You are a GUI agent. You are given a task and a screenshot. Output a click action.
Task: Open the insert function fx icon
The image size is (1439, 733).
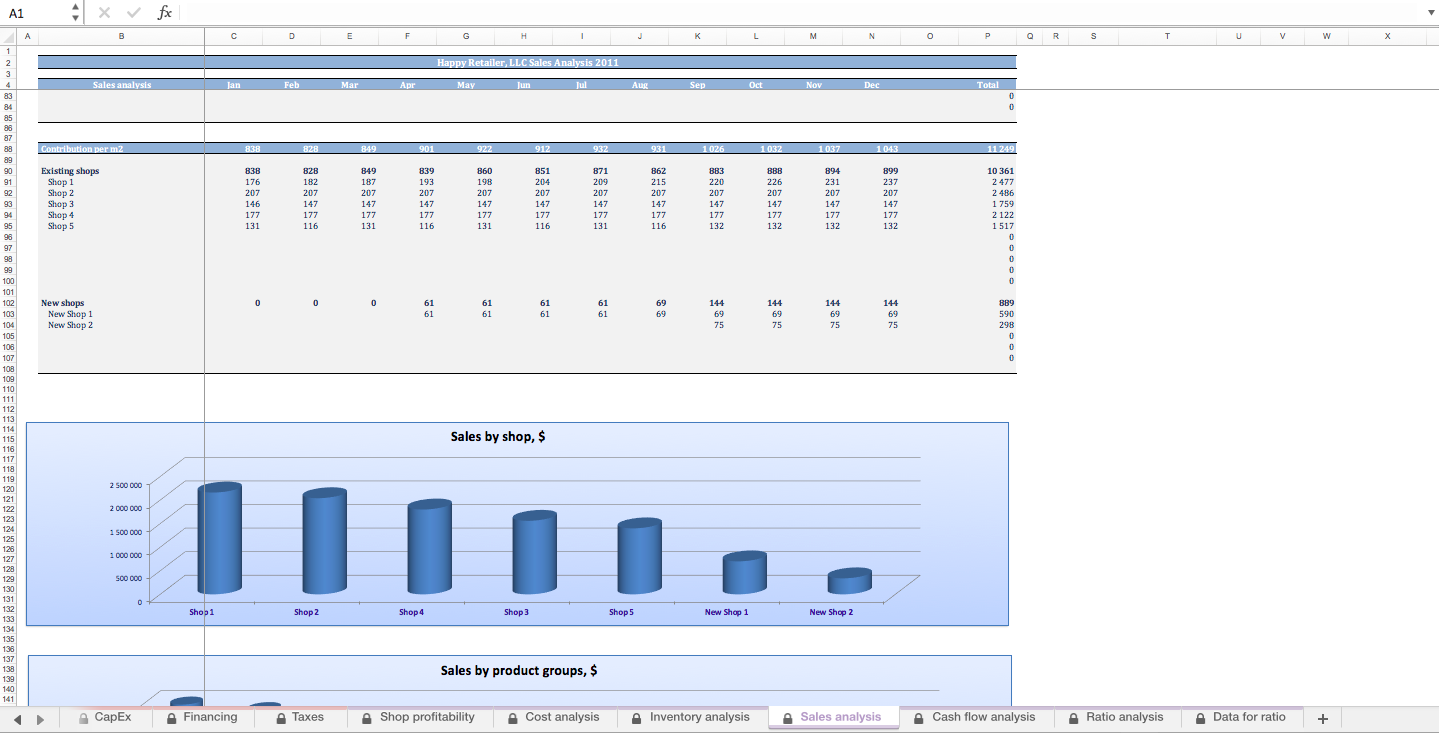pyautogui.click(x=165, y=12)
